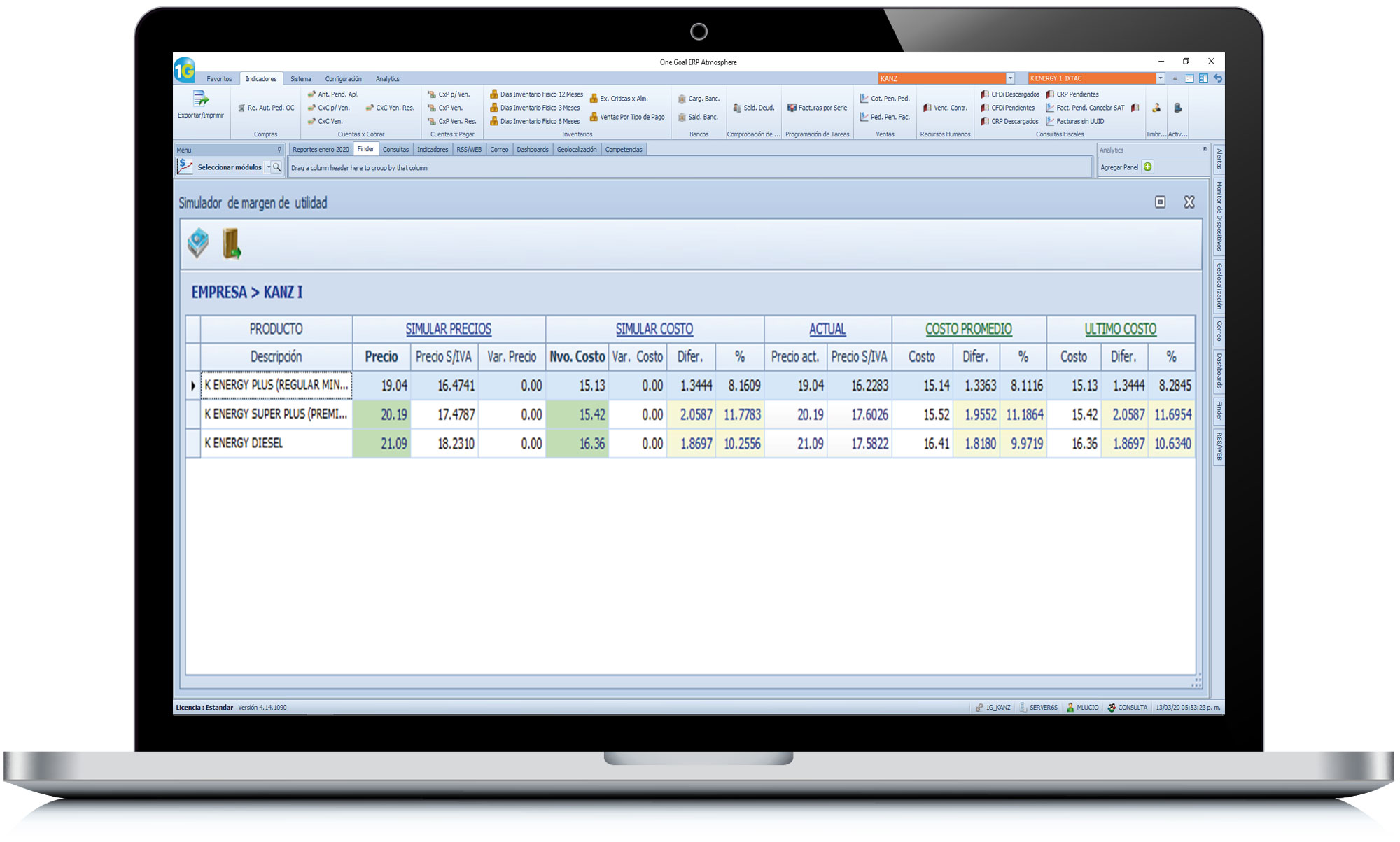The height and width of the screenshot is (842, 1400).
Task: Open the KANZ company dropdown
Action: [x=1009, y=78]
